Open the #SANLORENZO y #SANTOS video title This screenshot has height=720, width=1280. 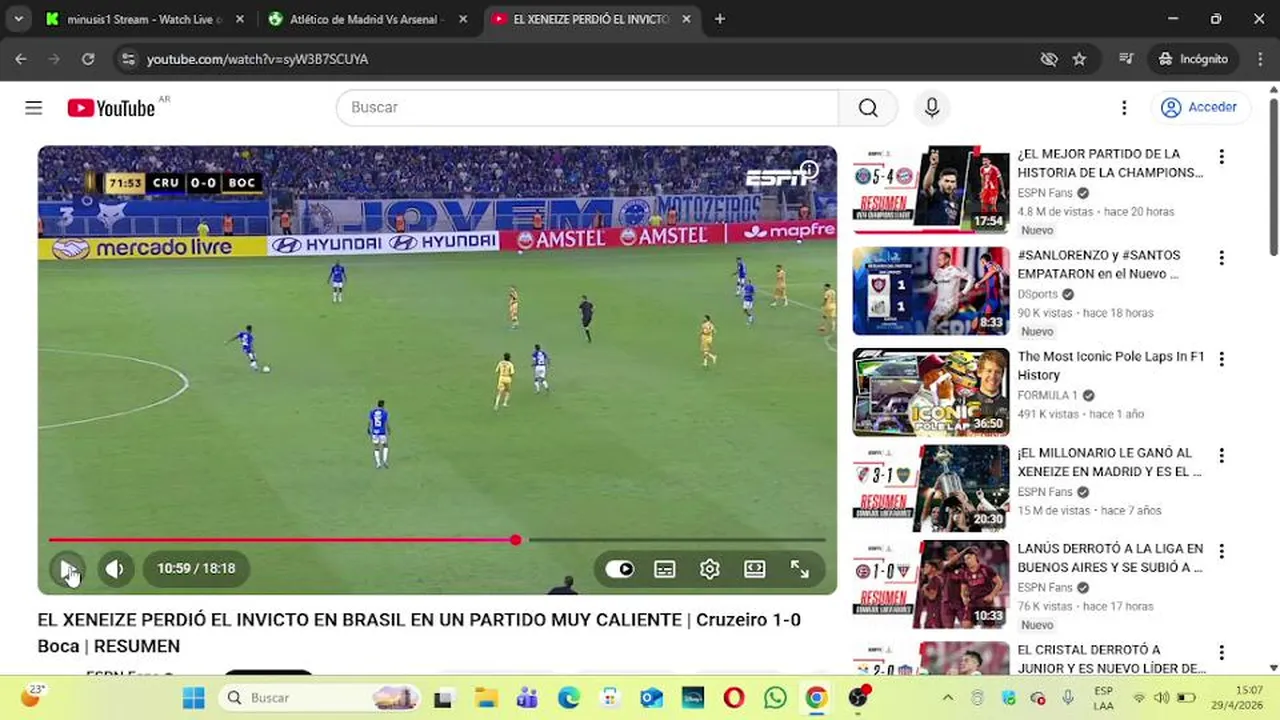(1099, 264)
